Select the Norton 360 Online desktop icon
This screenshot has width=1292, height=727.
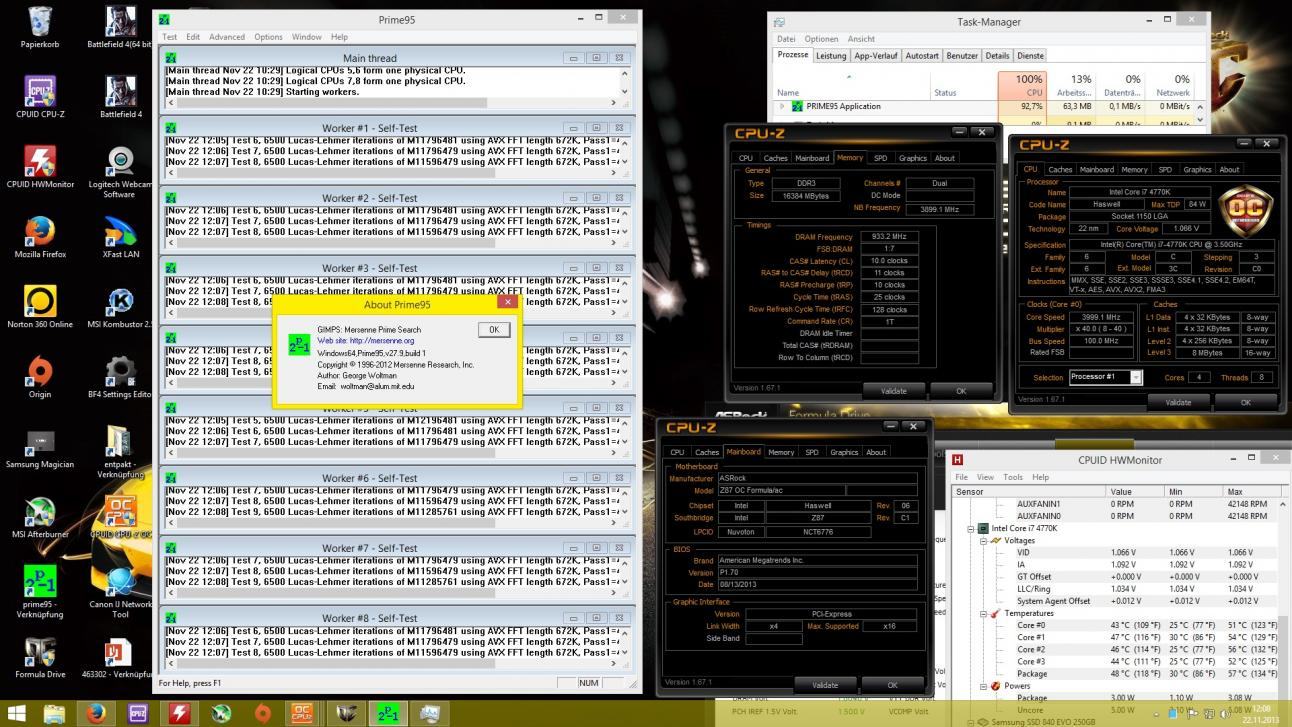click(40, 307)
